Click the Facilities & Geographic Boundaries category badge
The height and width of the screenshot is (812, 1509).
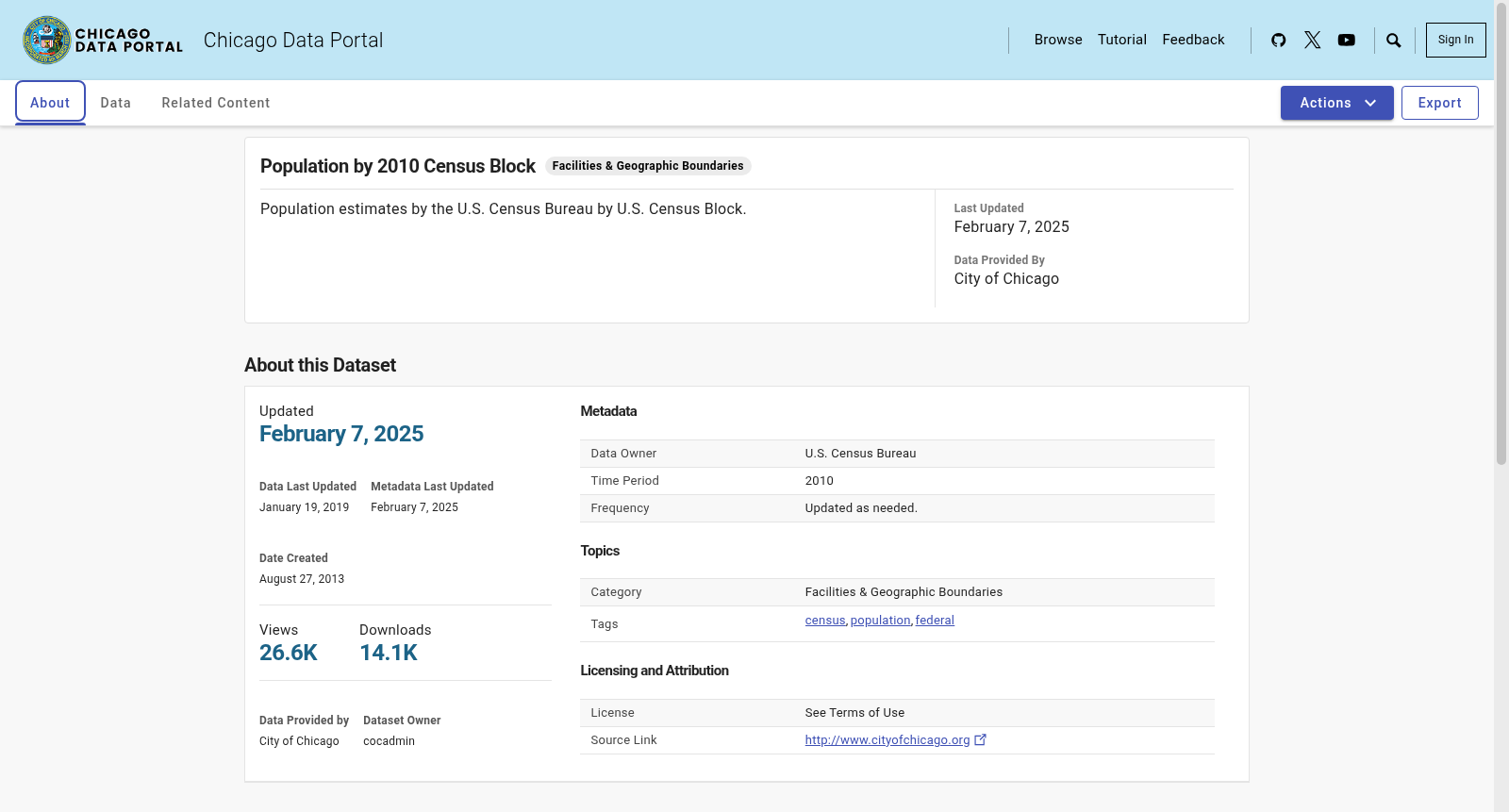648,166
